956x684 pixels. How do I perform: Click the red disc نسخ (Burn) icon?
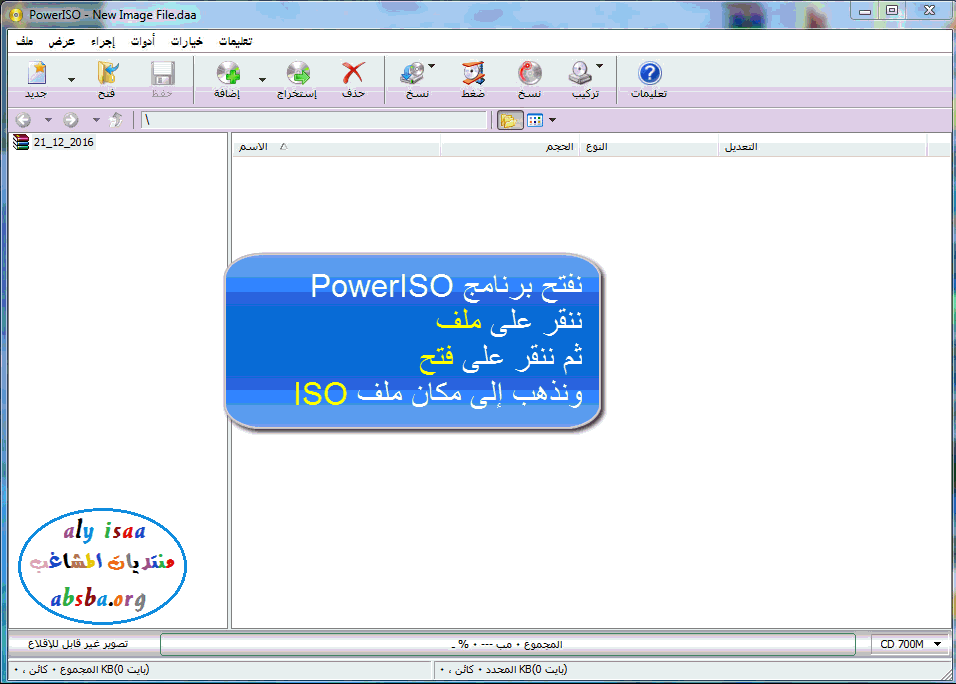[529, 76]
